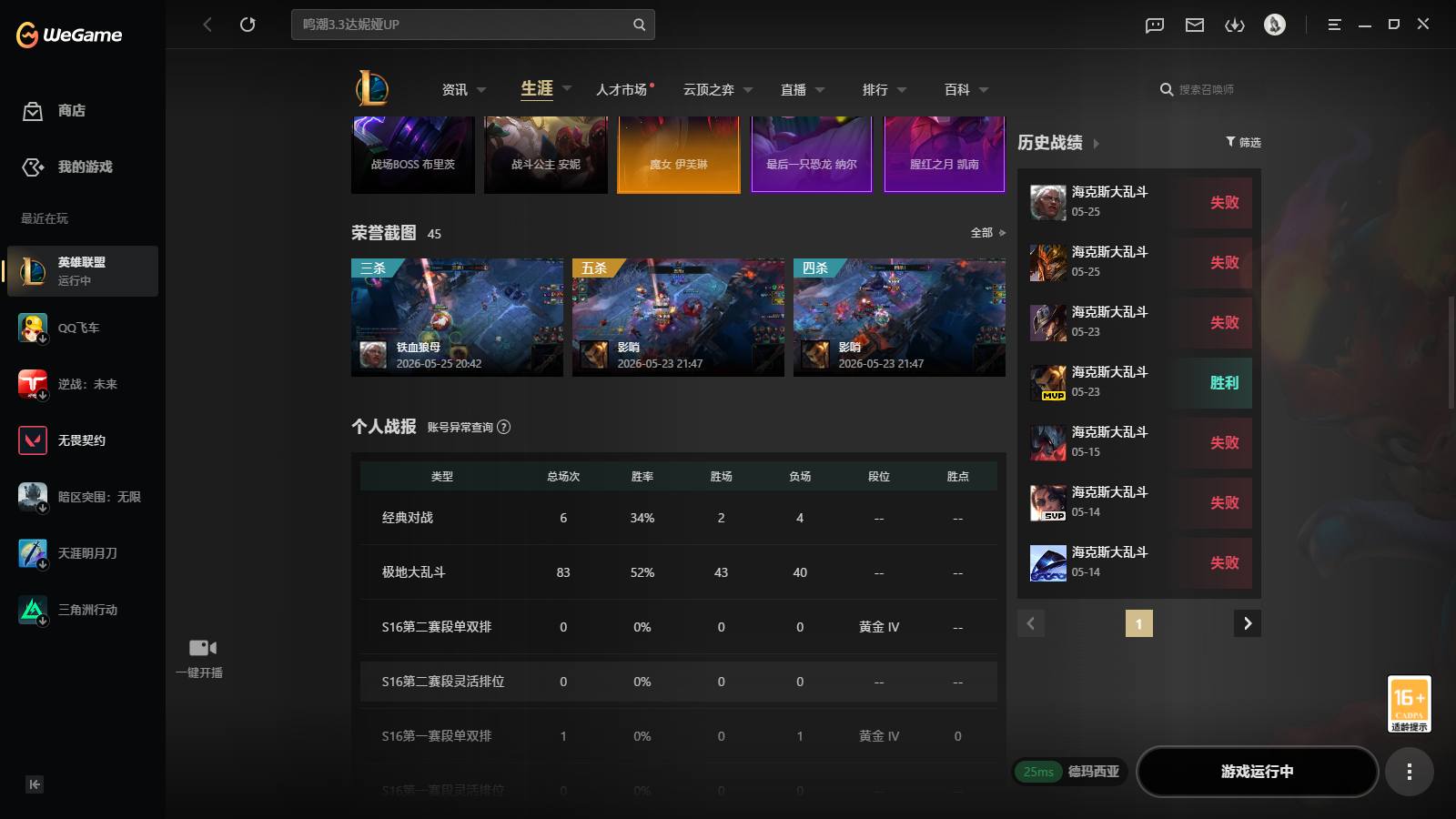The width and height of the screenshot is (1456, 819).
Task: Refresh the page with reload icon
Action: coord(248,25)
